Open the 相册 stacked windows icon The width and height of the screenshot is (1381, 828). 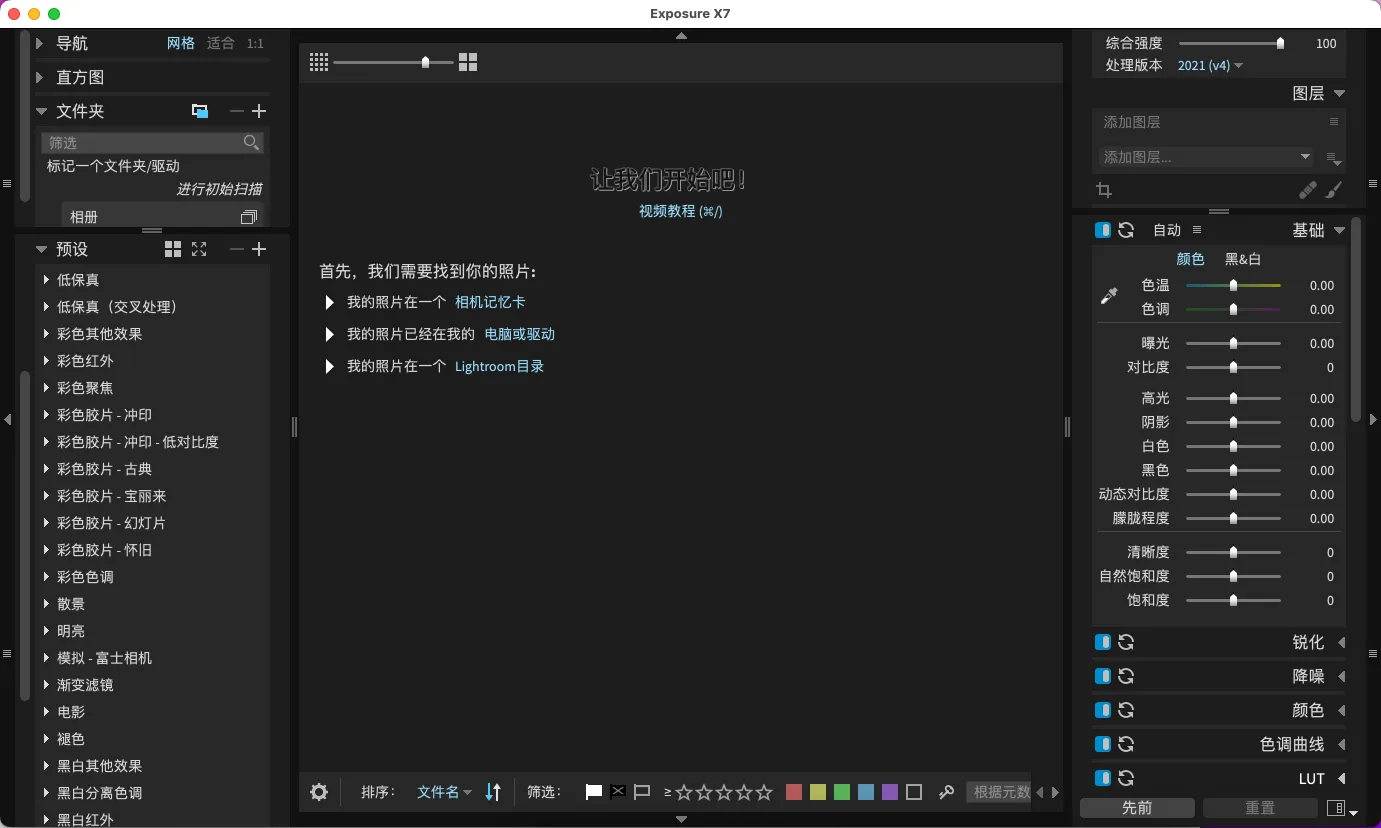tap(249, 217)
